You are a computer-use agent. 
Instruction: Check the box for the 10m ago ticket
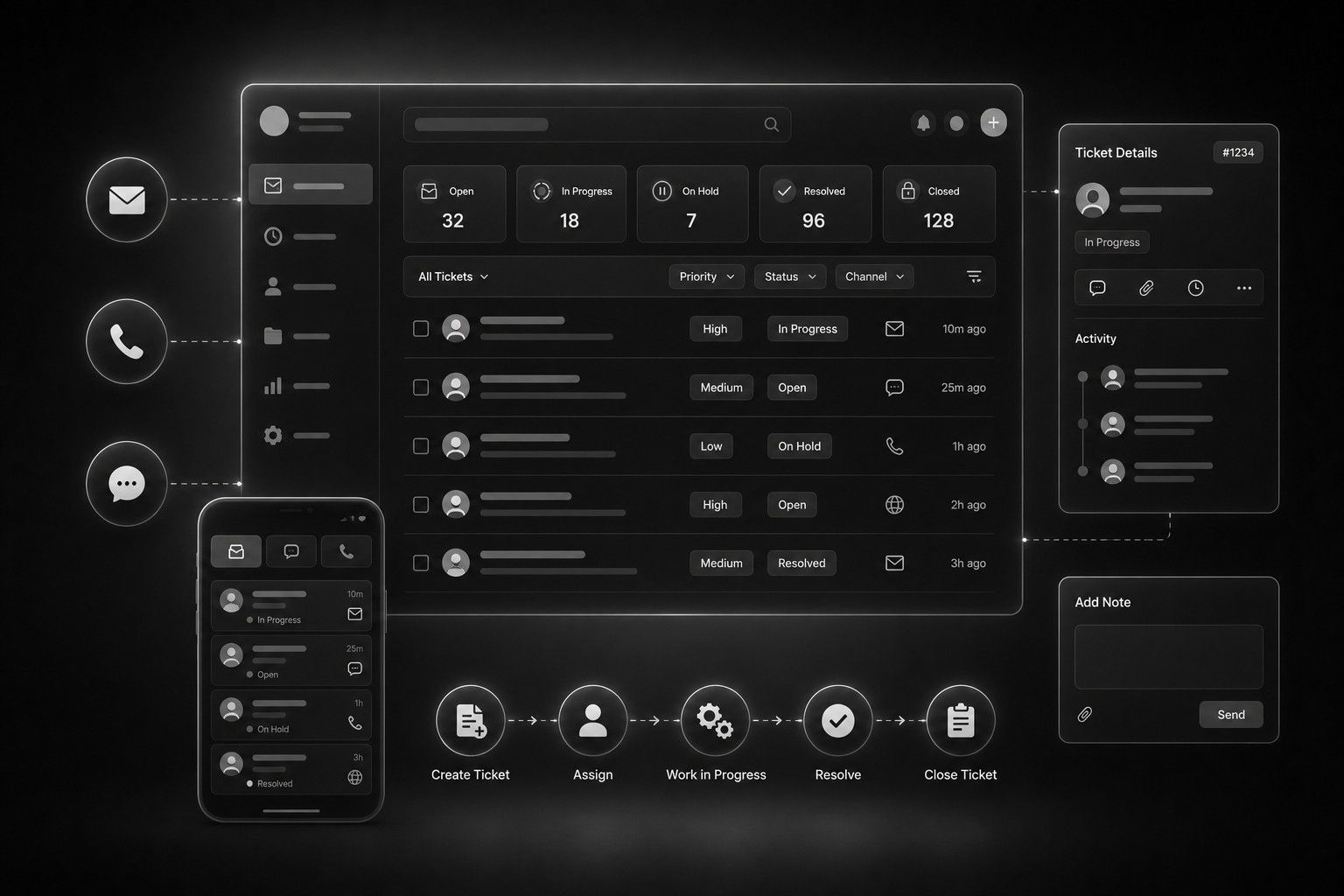(x=421, y=329)
